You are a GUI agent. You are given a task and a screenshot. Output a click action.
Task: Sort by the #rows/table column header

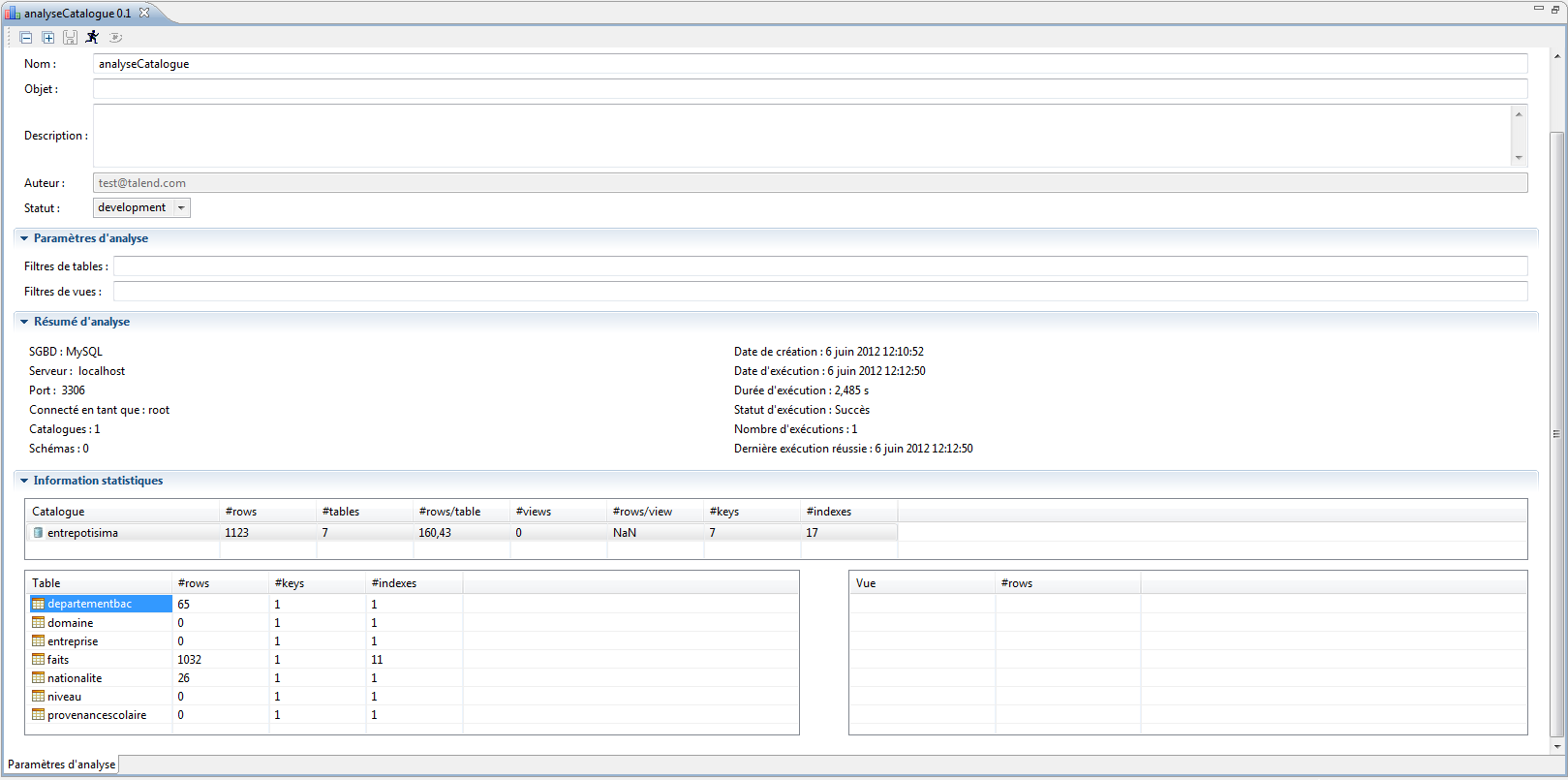point(449,512)
